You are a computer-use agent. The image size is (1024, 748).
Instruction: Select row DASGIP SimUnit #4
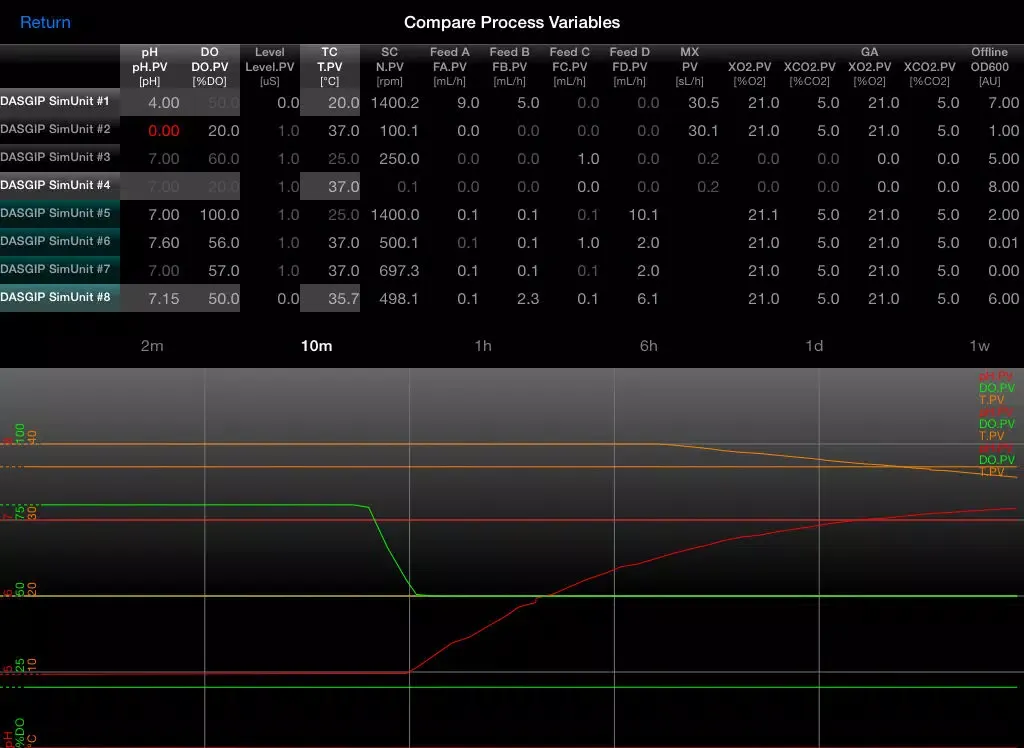click(60, 186)
